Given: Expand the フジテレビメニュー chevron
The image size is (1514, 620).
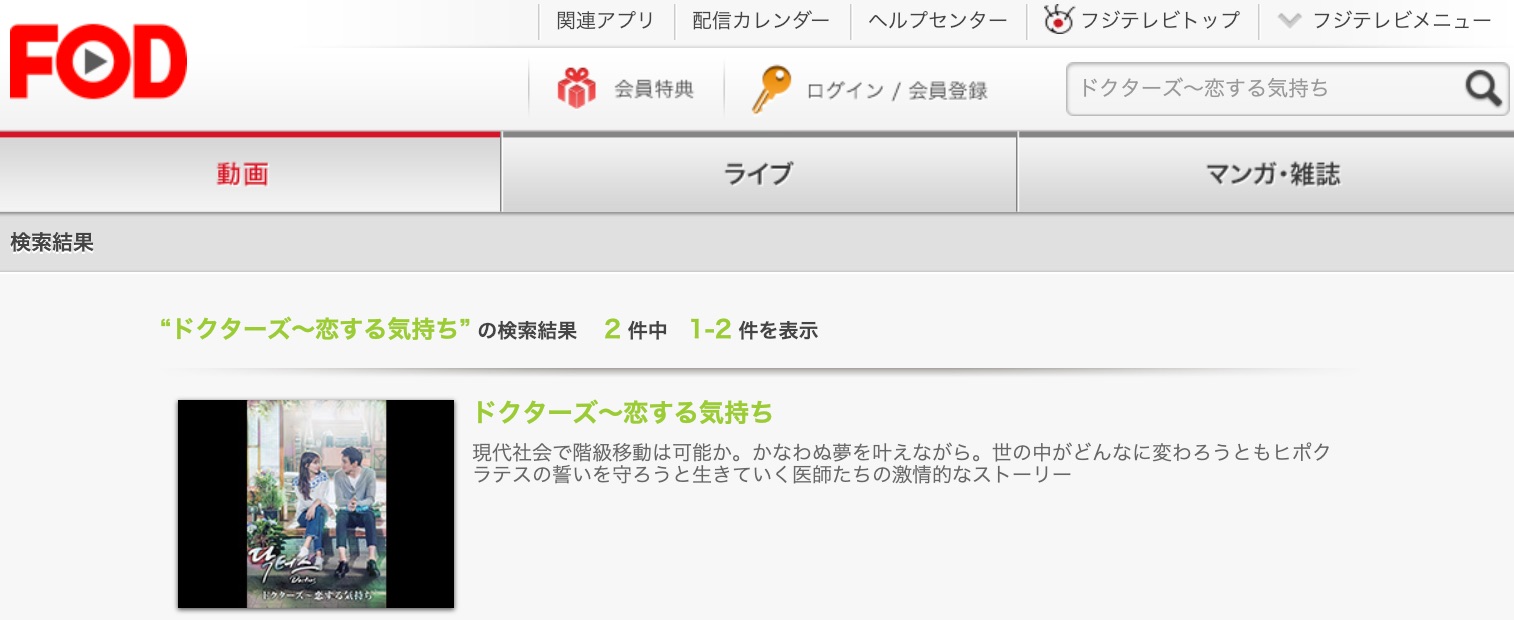Looking at the screenshot, I should point(1289,20).
